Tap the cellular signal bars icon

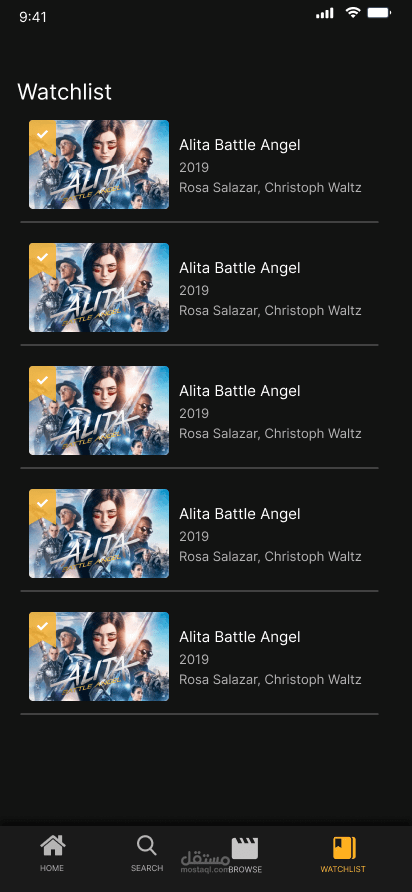[325, 13]
